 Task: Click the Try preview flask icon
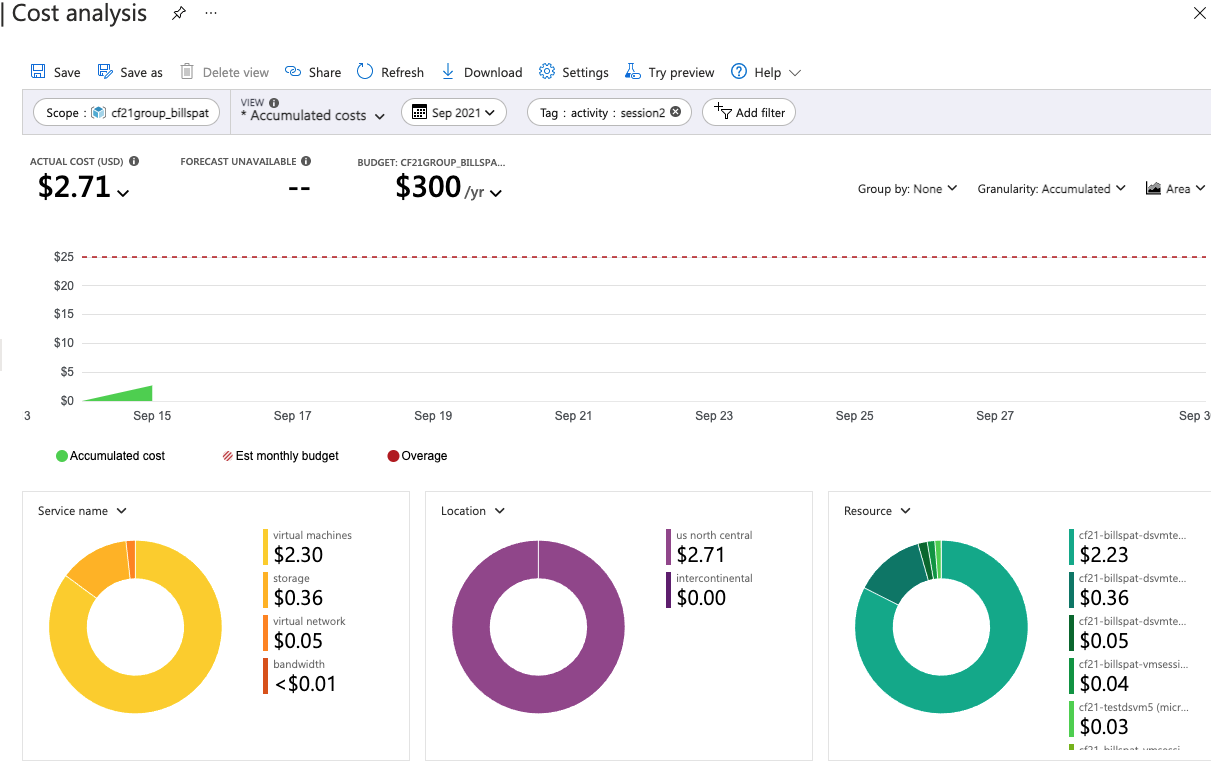click(x=633, y=72)
